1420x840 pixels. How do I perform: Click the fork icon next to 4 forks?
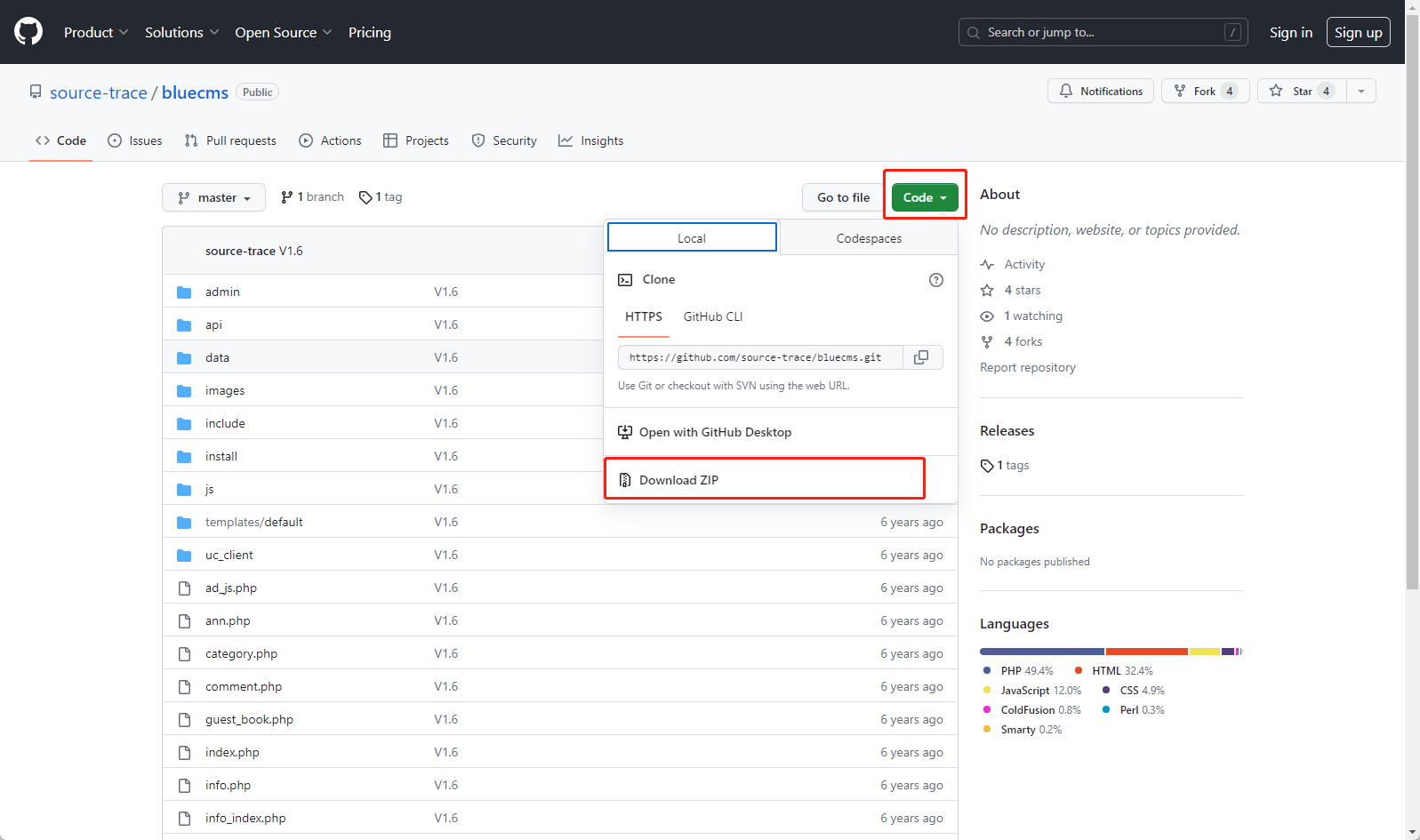click(x=987, y=342)
